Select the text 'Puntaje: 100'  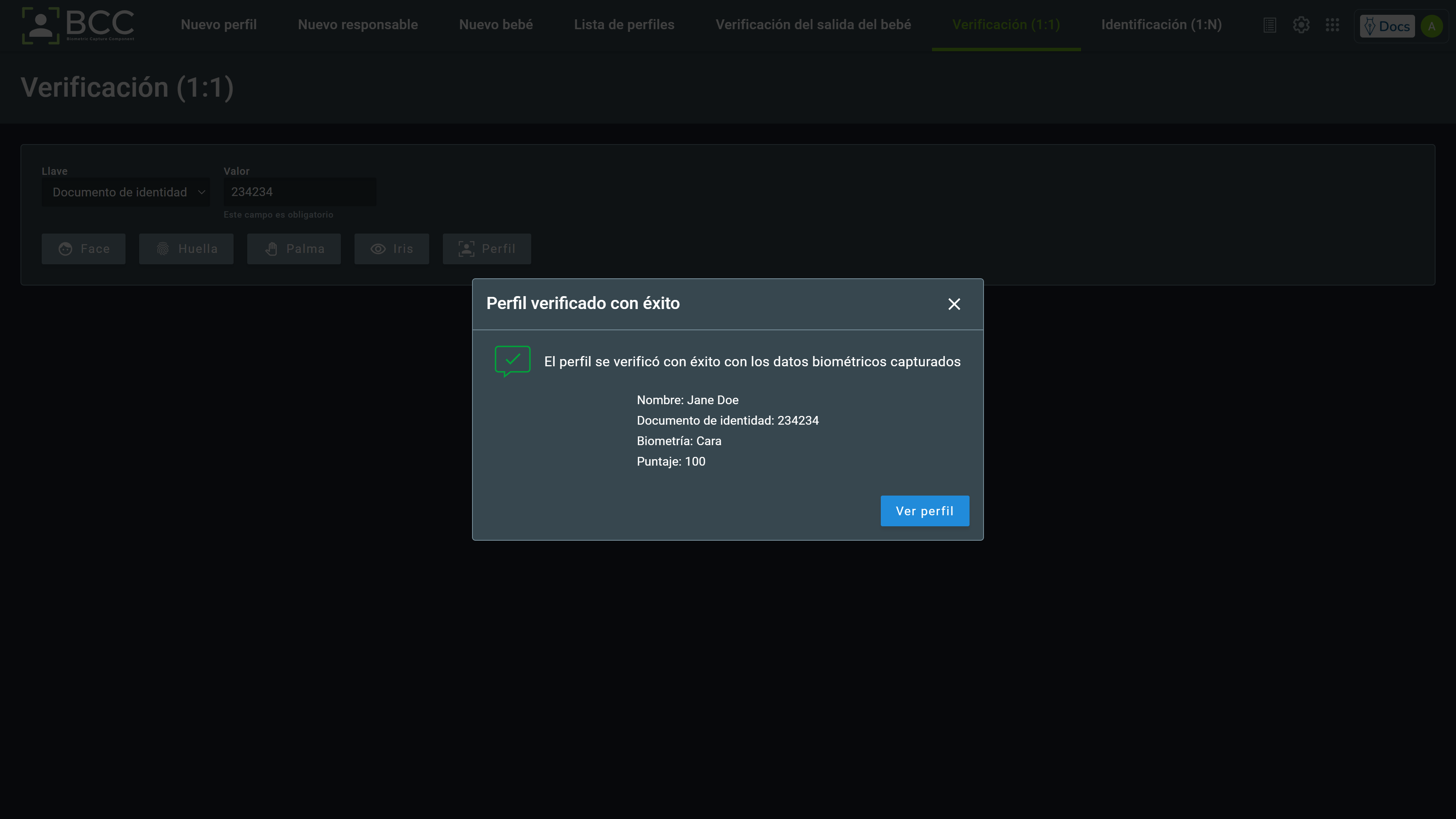(671, 461)
